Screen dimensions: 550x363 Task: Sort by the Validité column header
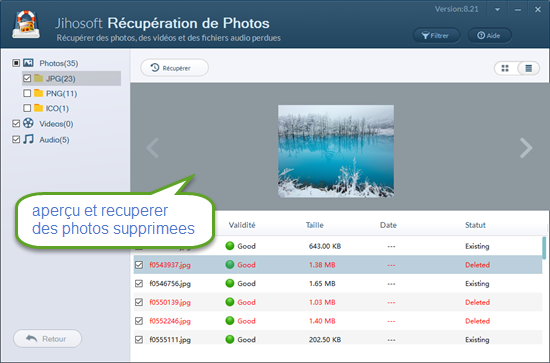(242, 225)
